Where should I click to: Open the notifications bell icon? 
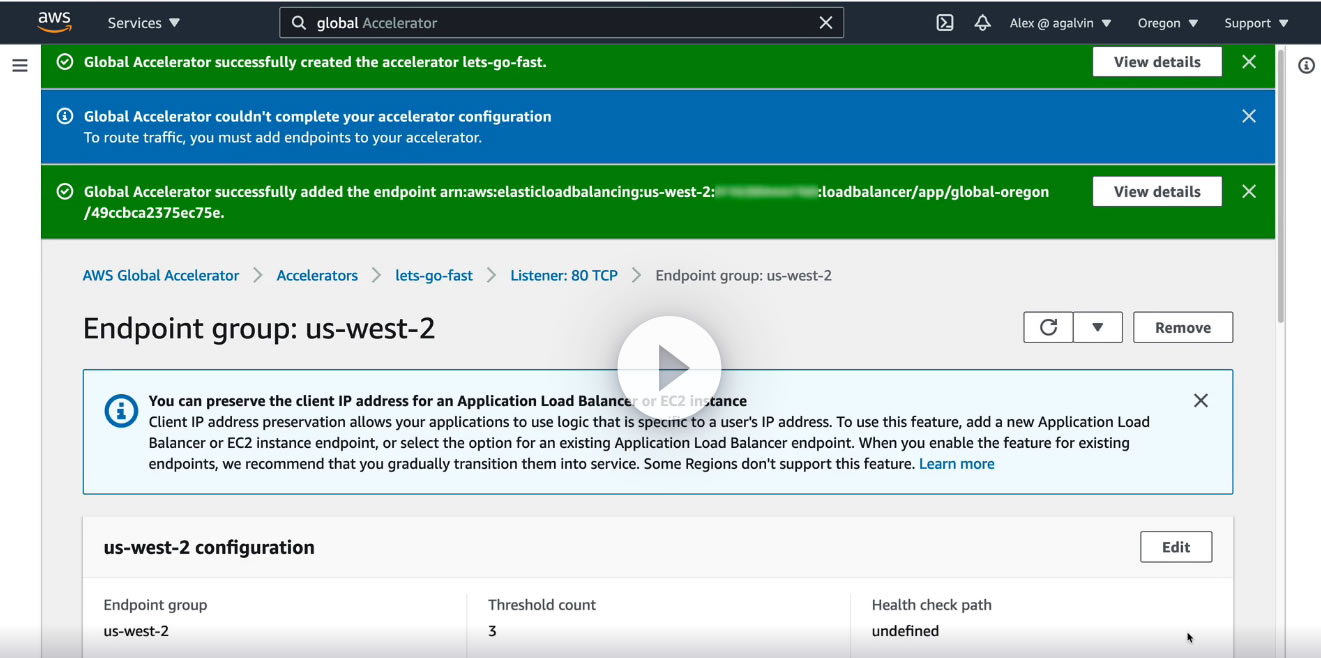[x=983, y=23]
